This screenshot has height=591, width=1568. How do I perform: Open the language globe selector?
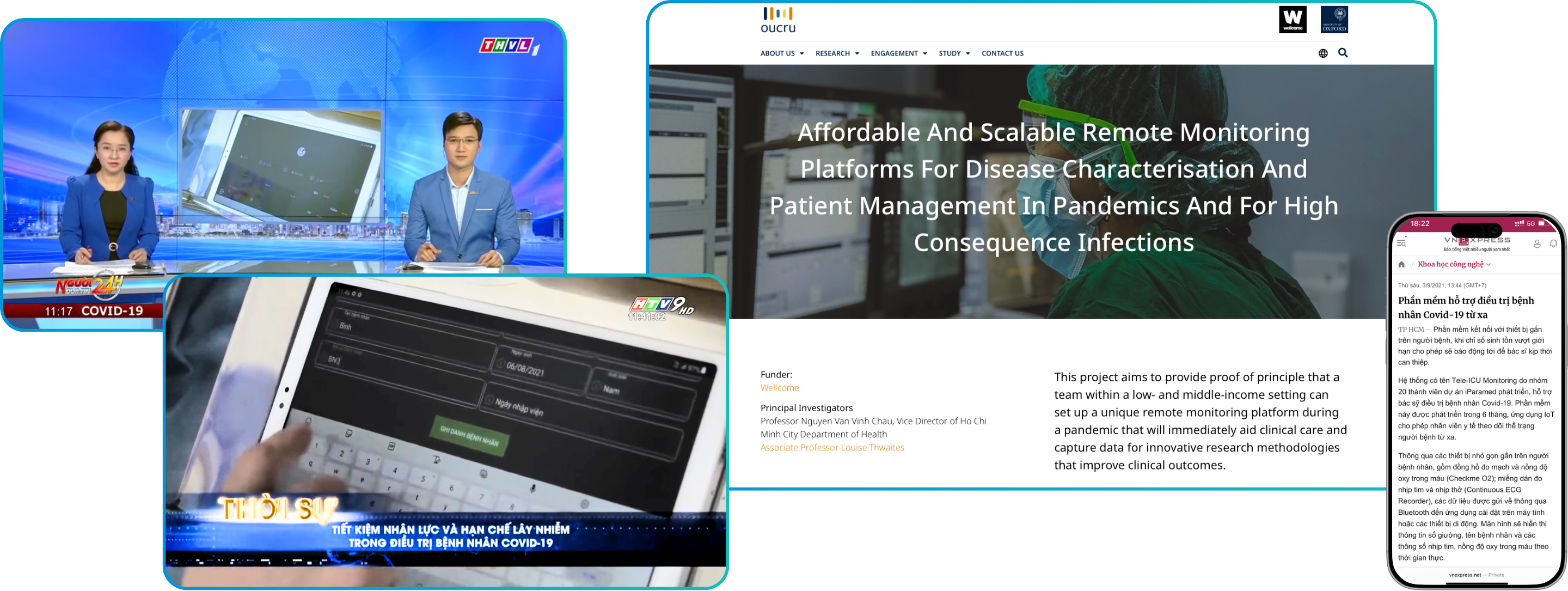pos(1322,53)
